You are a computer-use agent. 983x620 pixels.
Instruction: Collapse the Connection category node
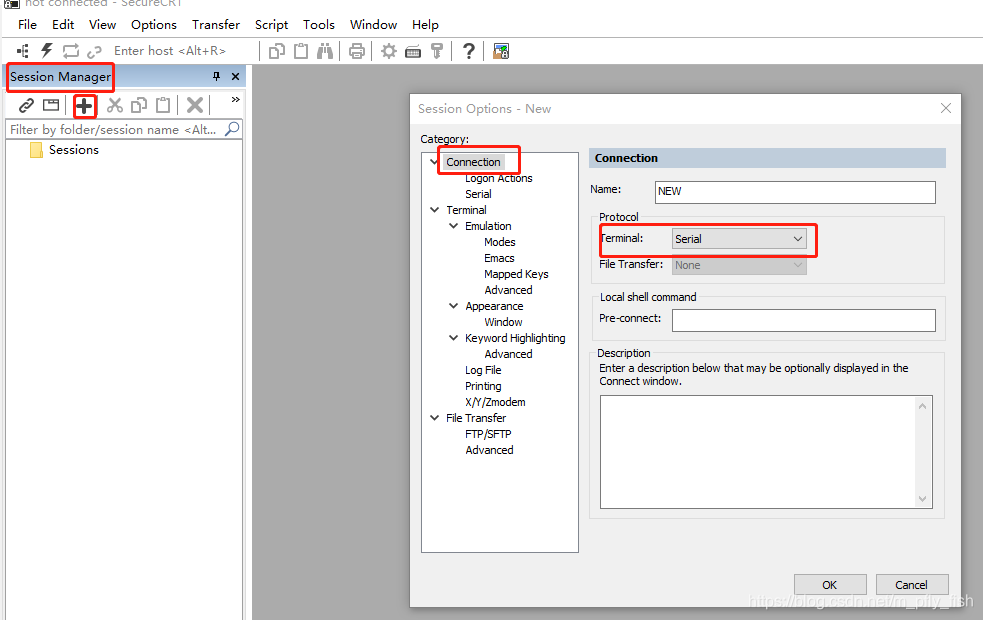pyautogui.click(x=434, y=162)
